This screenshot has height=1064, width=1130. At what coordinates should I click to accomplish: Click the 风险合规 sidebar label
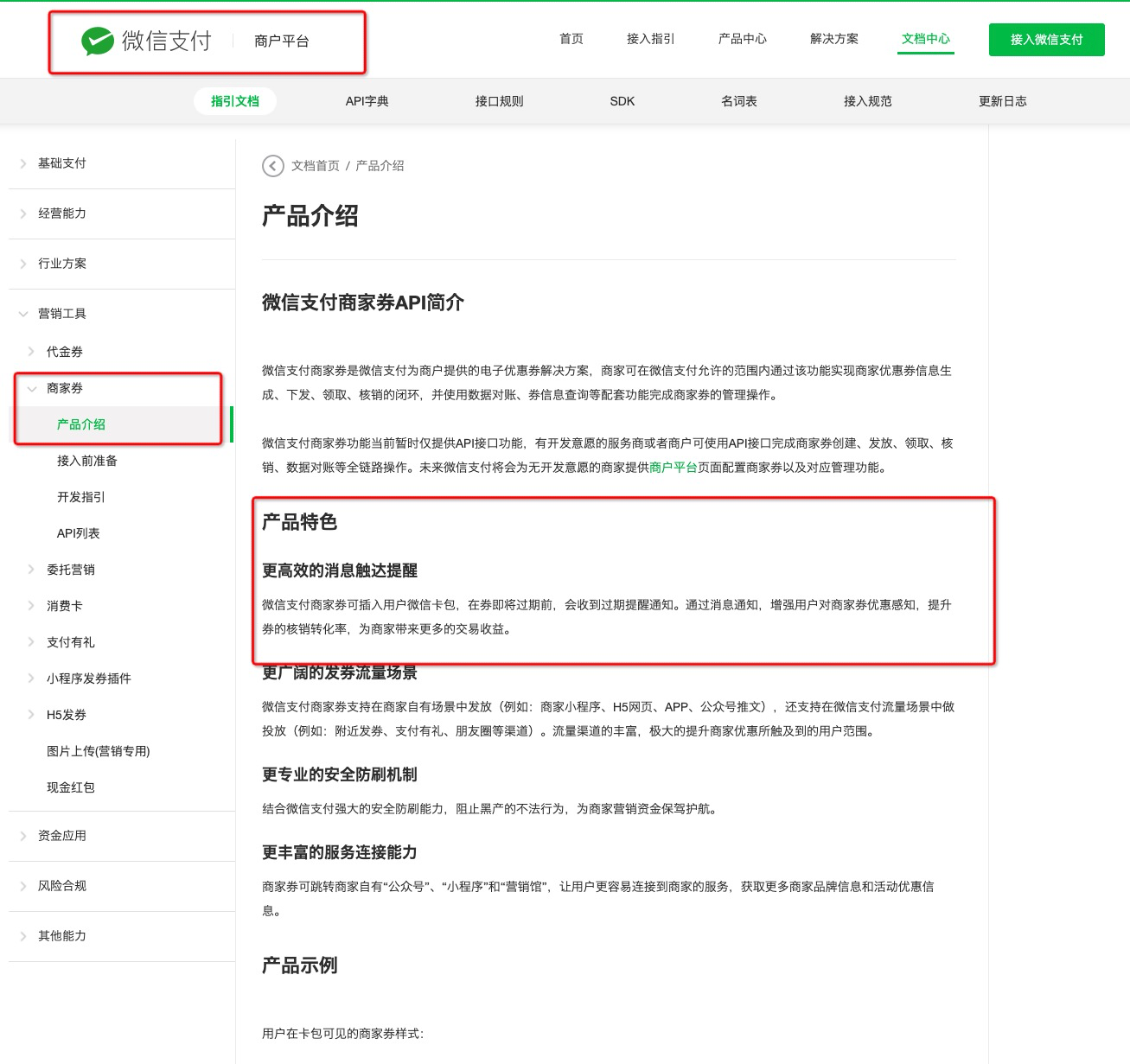pyautogui.click(x=62, y=886)
